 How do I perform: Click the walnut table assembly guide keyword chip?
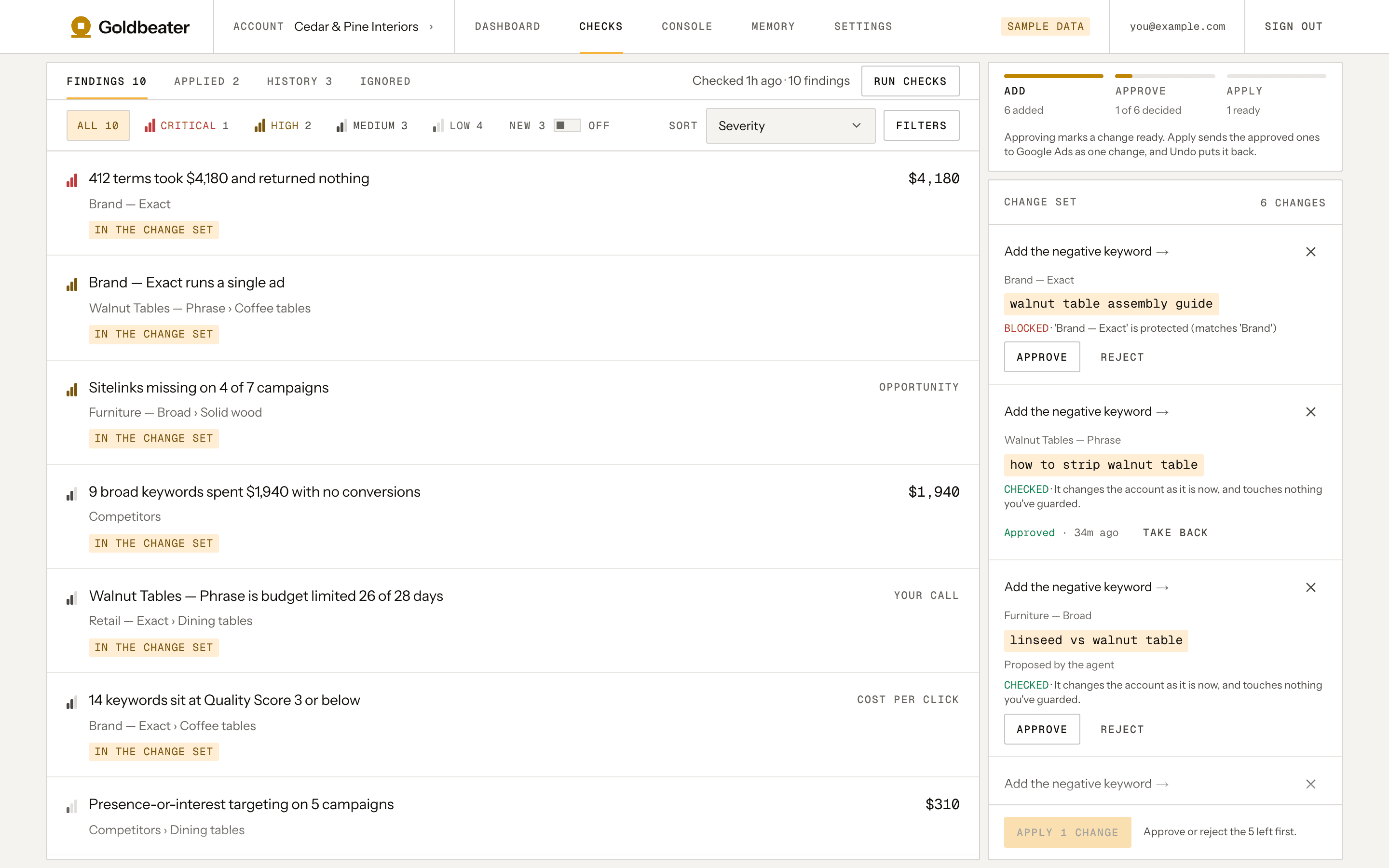pyautogui.click(x=1111, y=304)
